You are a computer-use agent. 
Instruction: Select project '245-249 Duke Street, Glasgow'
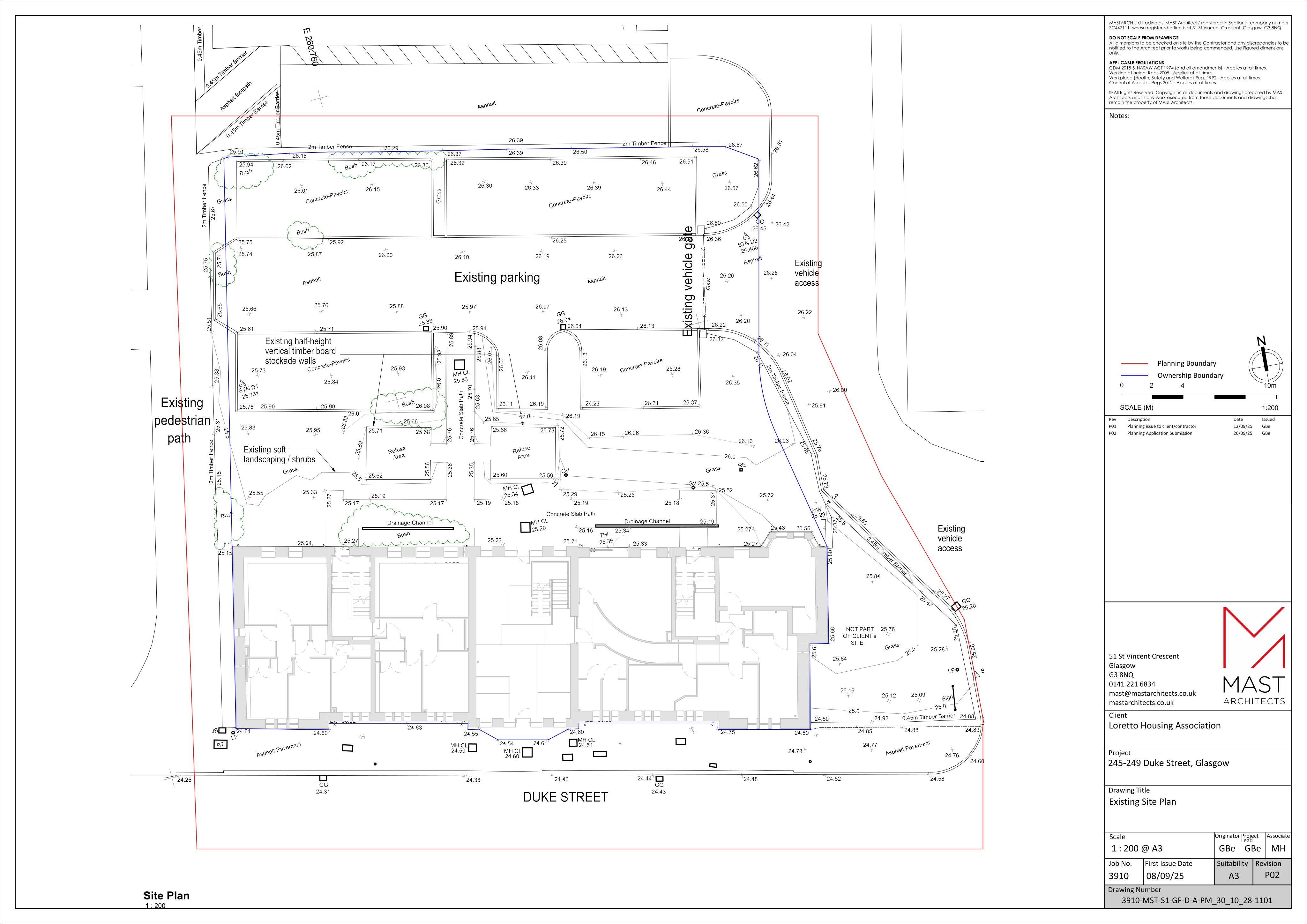(1169, 763)
